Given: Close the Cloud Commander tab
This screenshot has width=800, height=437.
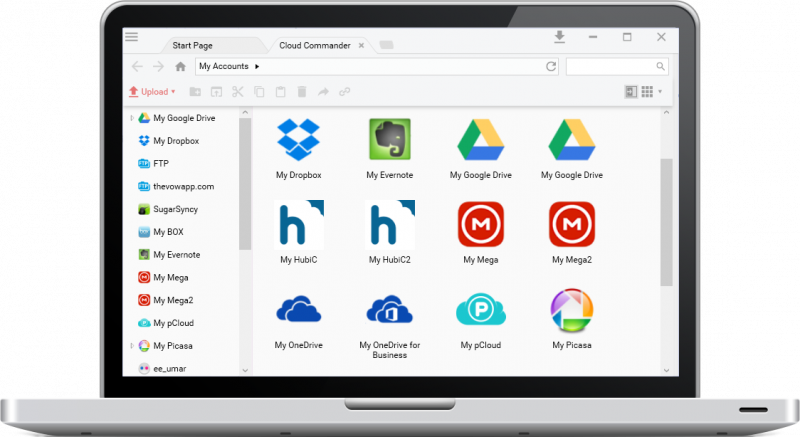Looking at the screenshot, I should (x=361, y=45).
